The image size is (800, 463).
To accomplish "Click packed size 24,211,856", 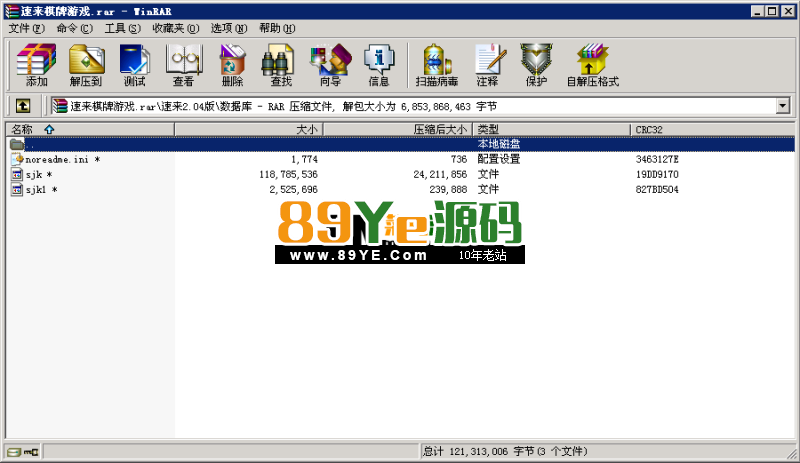I will pyautogui.click(x=440, y=175).
